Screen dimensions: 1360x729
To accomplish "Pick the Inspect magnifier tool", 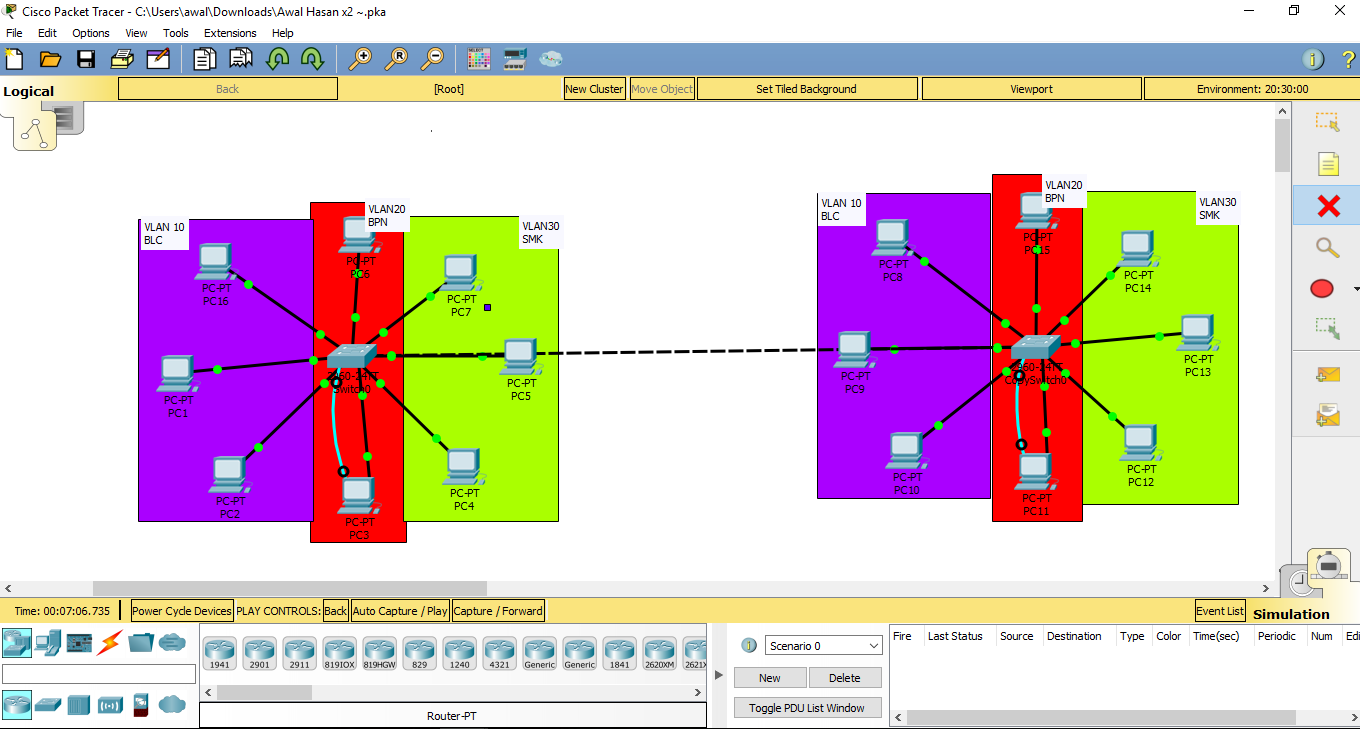I will [1325, 245].
